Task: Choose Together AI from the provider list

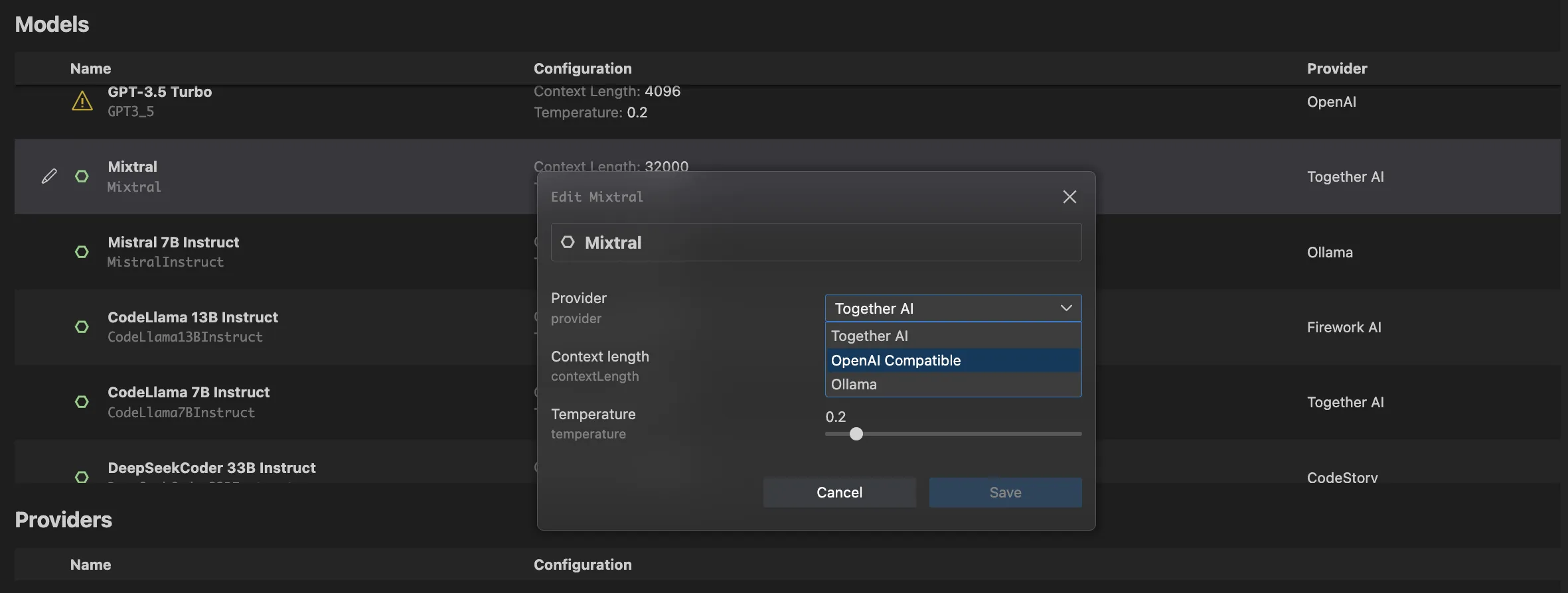Action: pos(953,336)
